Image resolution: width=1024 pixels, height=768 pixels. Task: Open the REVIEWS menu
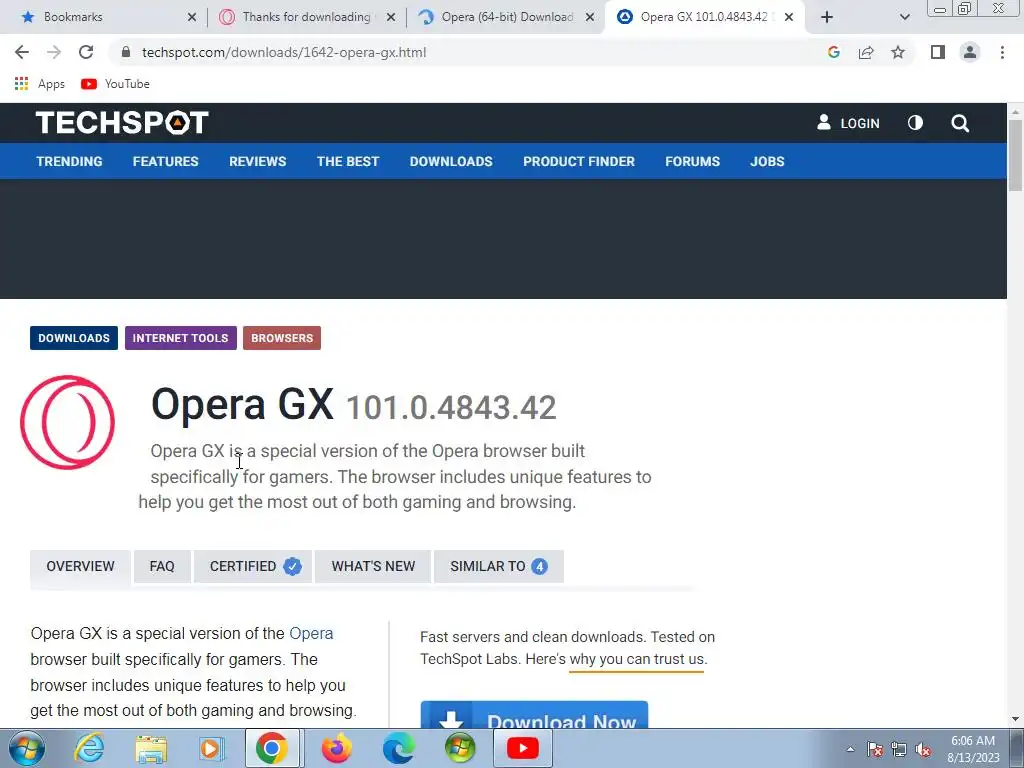(257, 161)
